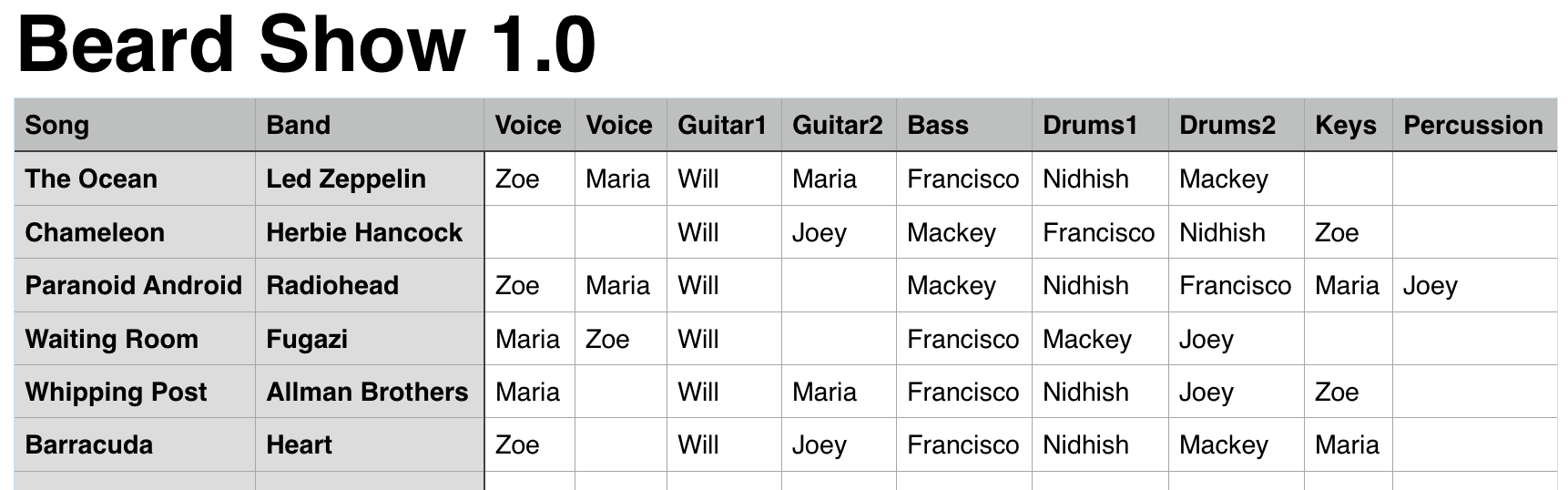The width and height of the screenshot is (1568, 490).
Task: Select Joey in the Percussion column
Action: pos(1430,286)
